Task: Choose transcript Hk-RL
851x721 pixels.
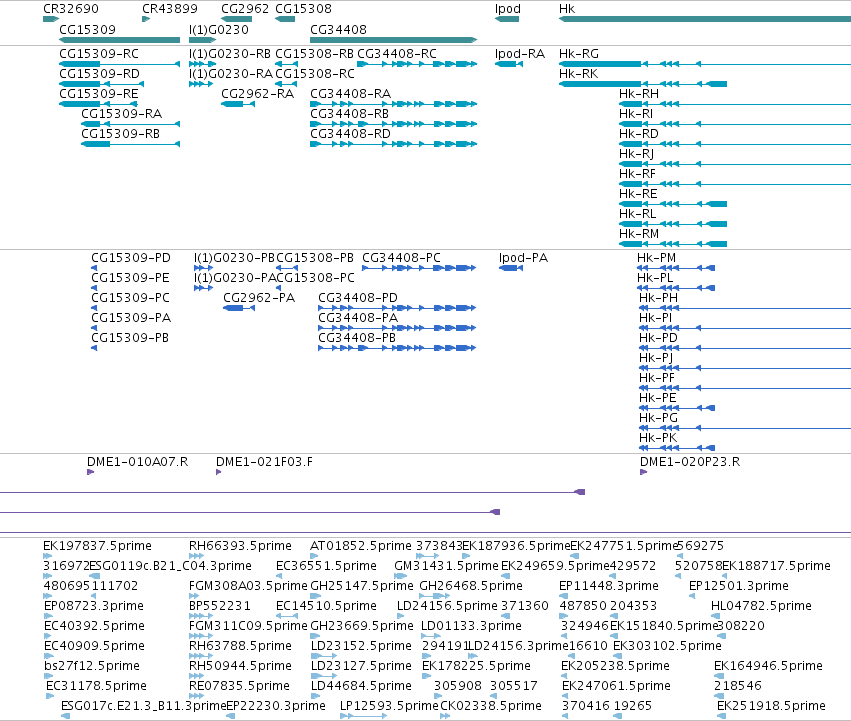Action: pyautogui.click(x=637, y=214)
